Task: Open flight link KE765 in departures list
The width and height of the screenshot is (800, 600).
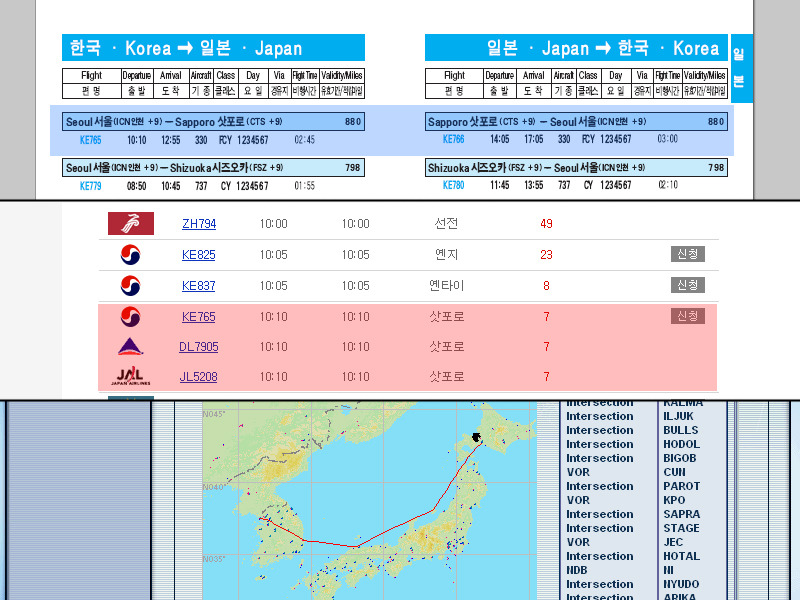Action: [x=198, y=317]
